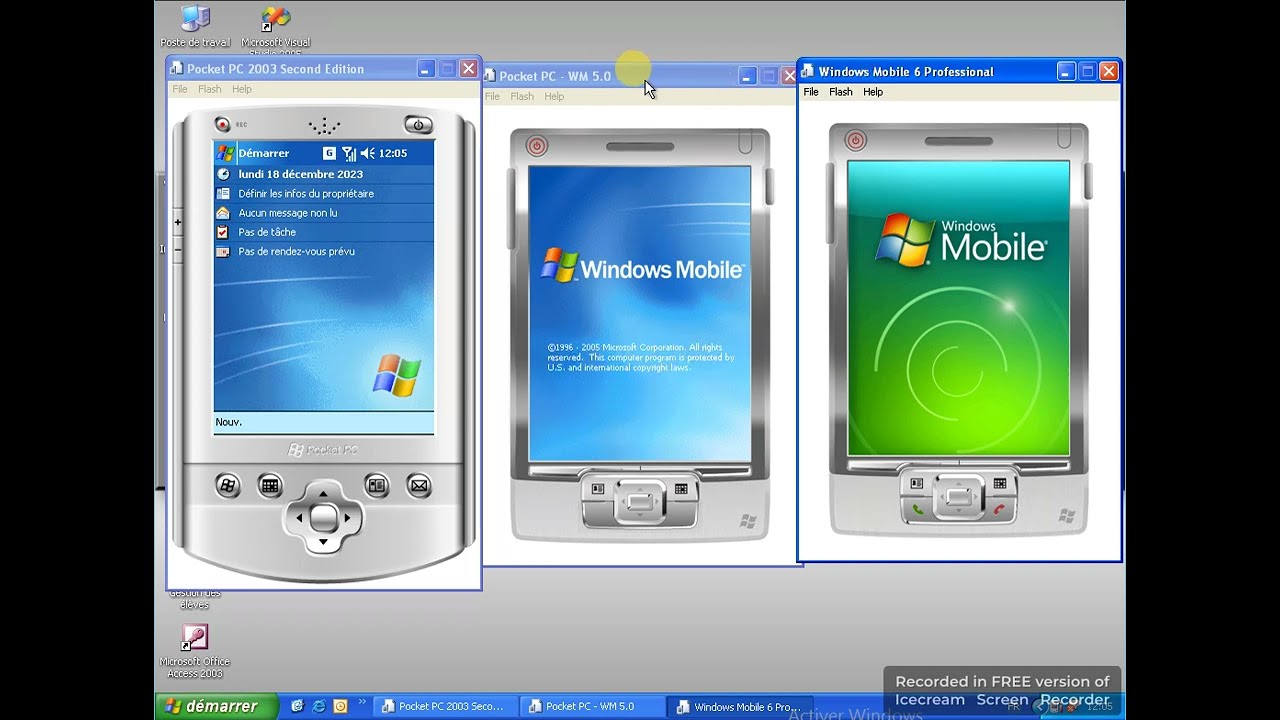Tap Nouv. on the Pocket PC bottom bar
This screenshot has height=720, width=1280.
coord(229,422)
